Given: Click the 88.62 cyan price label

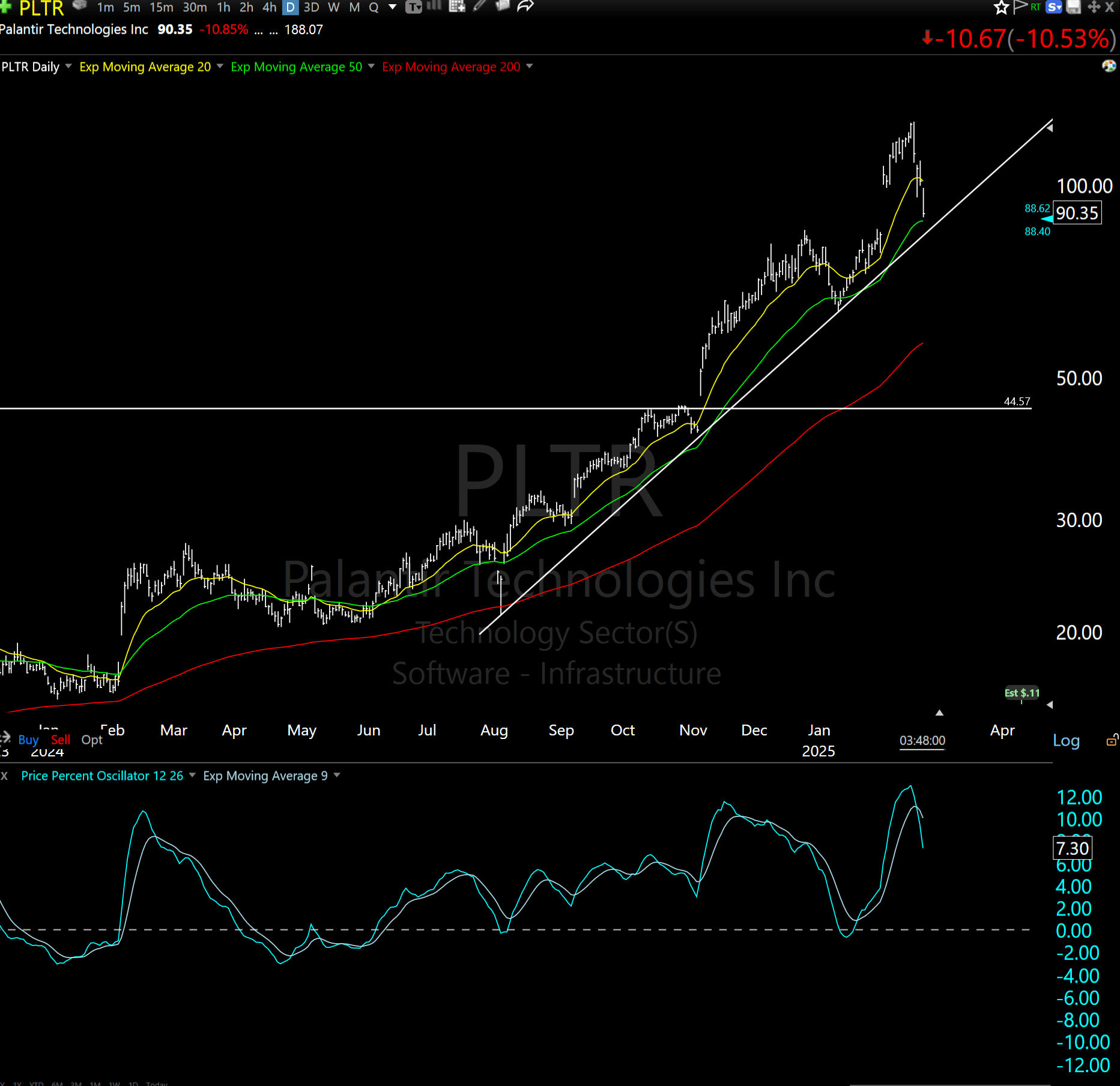Looking at the screenshot, I should [x=1037, y=208].
